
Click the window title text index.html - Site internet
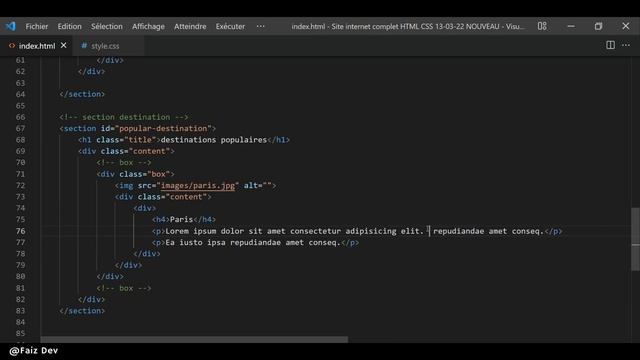point(408,26)
